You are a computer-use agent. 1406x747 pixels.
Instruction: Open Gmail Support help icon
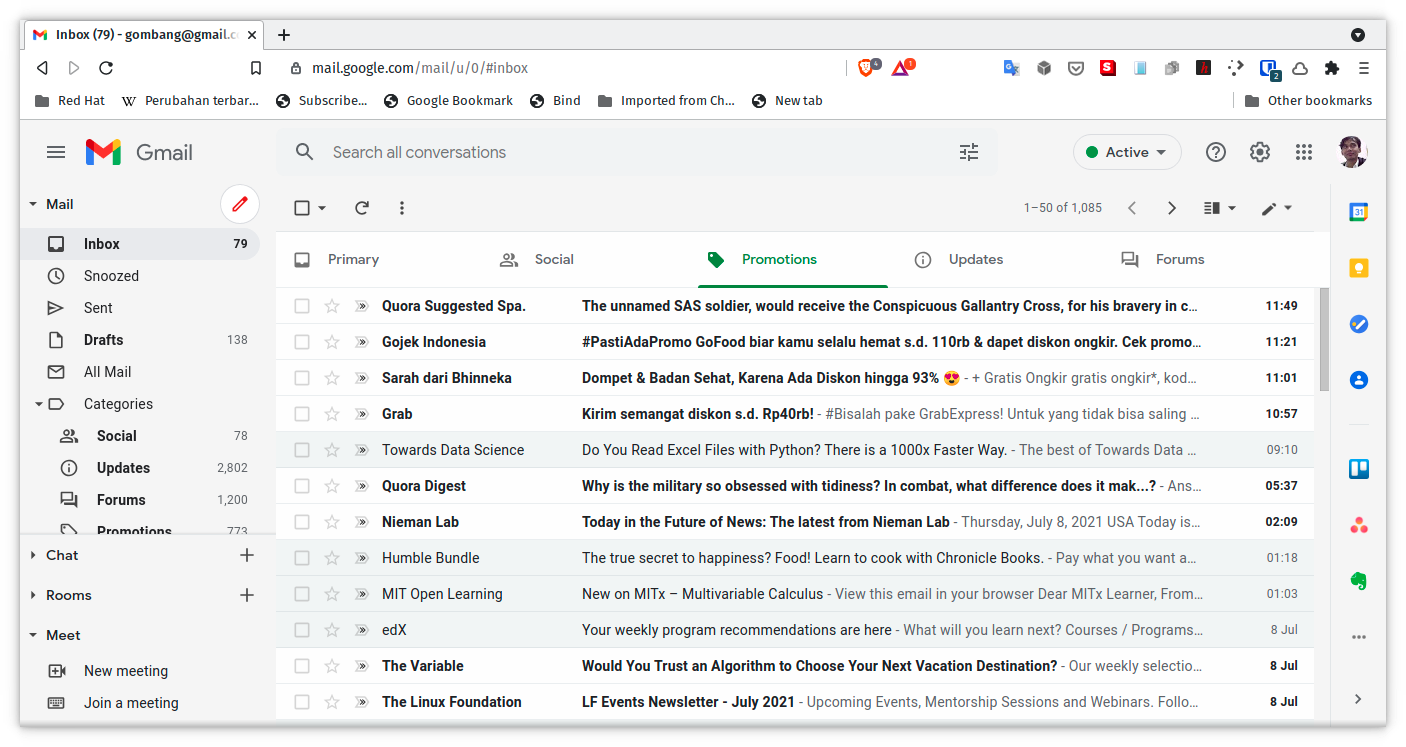1216,152
